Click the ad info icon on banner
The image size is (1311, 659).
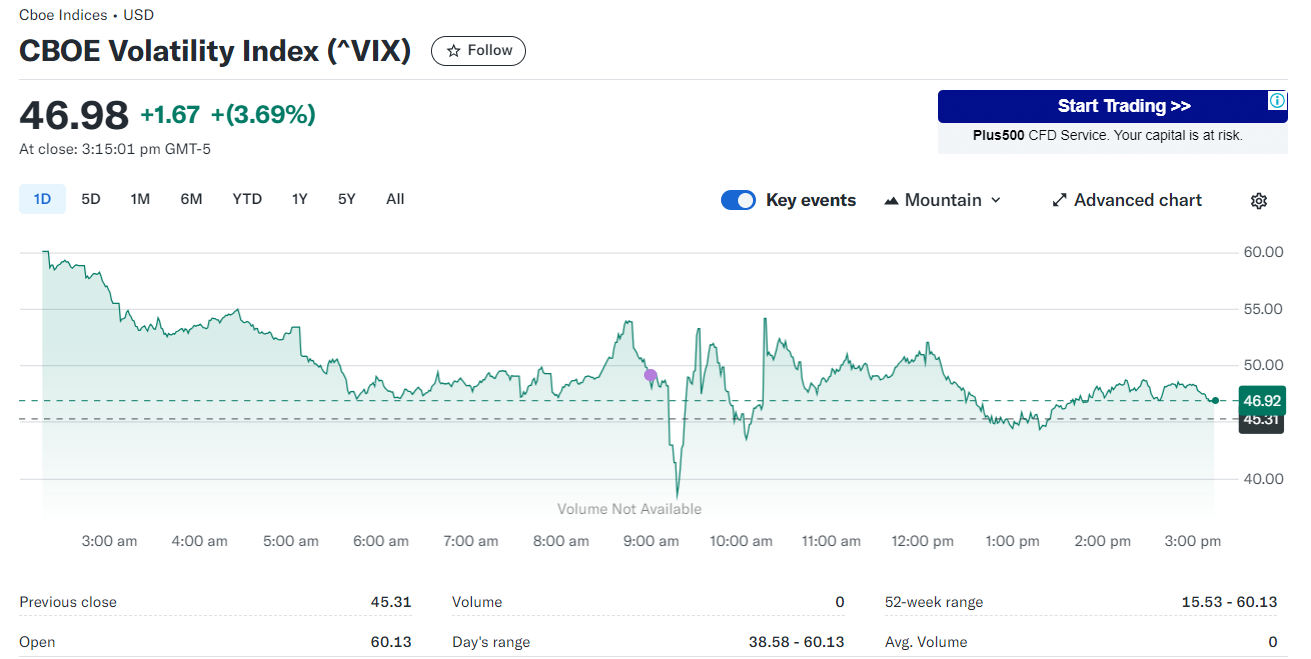(1277, 100)
